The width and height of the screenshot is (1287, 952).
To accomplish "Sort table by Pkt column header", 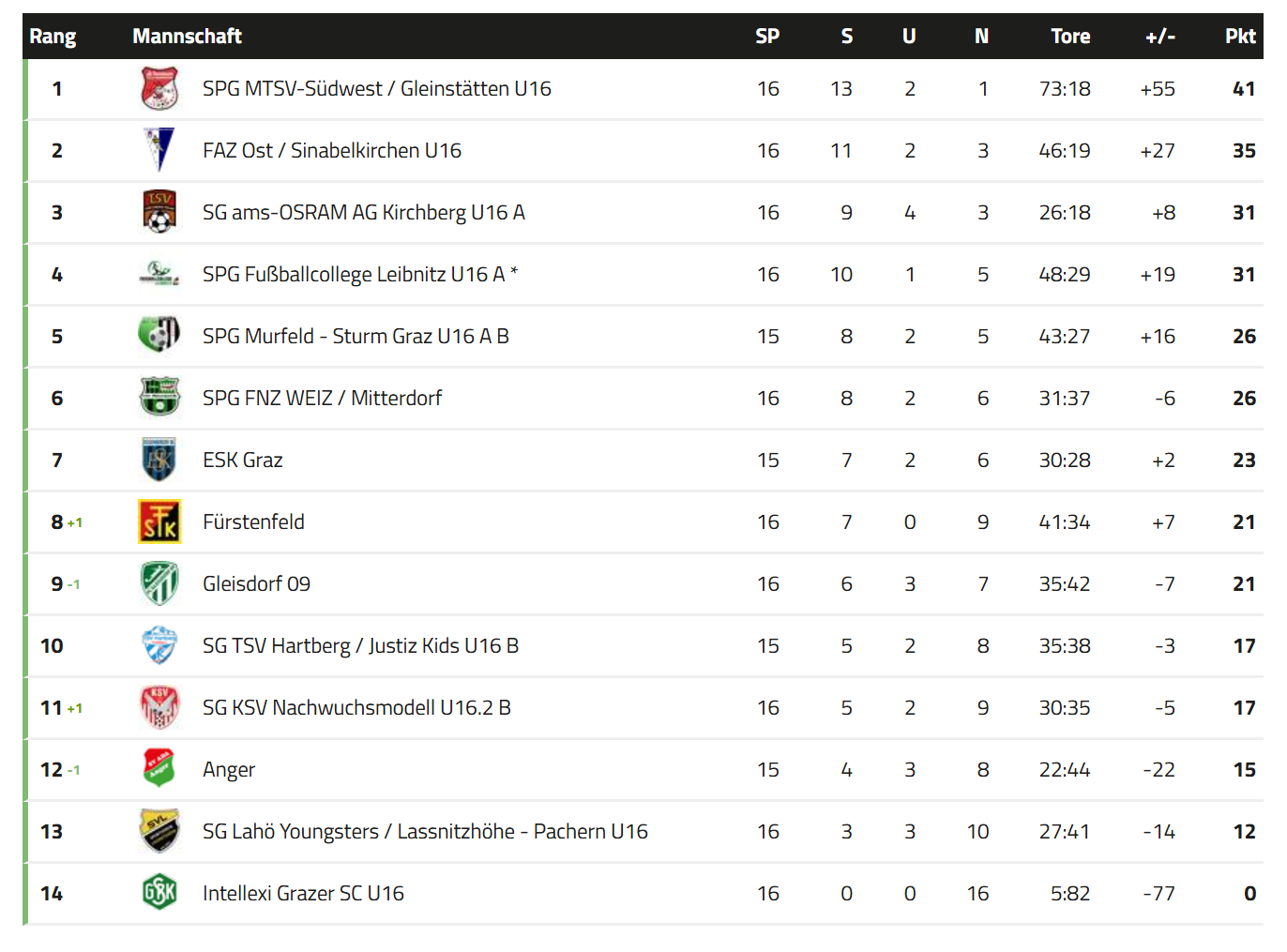I will pyautogui.click(x=1239, y=36).
